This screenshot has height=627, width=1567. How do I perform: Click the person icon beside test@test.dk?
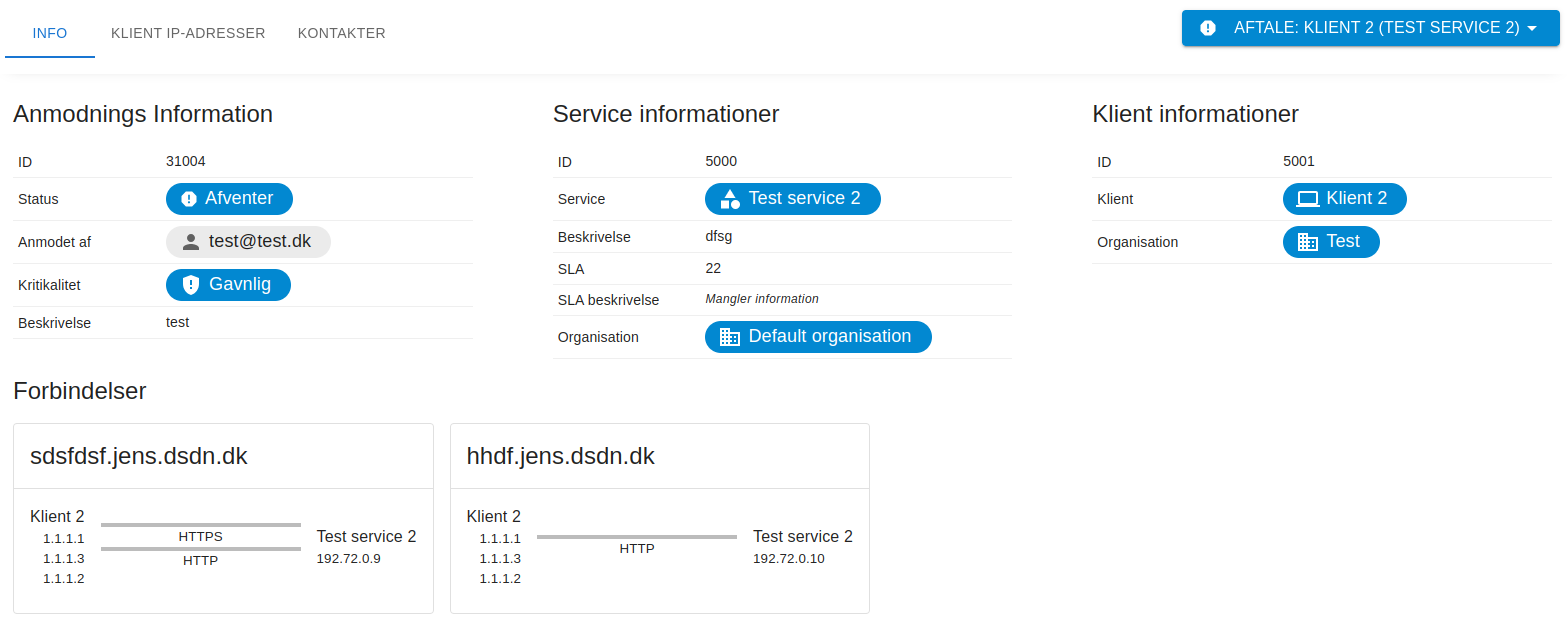tap(191, 242)
